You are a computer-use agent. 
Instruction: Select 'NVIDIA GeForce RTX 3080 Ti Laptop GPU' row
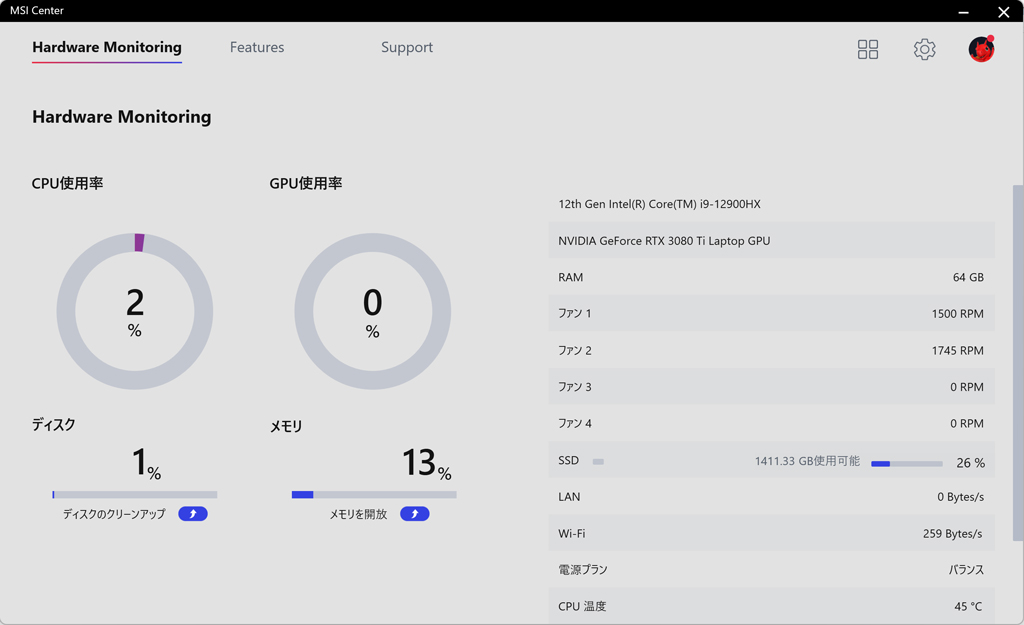click(771, 240)
